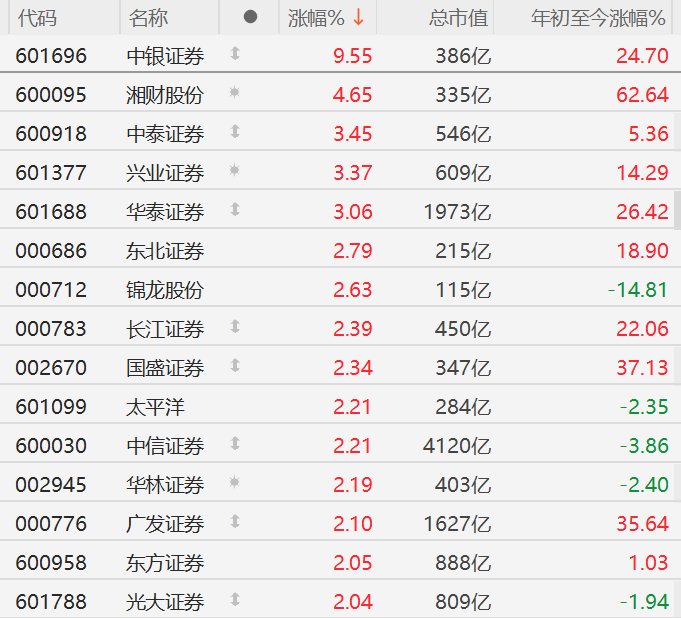Click the double-arrow icon beside 中银证券
This screenshot has height=618, width=681.
235,54
